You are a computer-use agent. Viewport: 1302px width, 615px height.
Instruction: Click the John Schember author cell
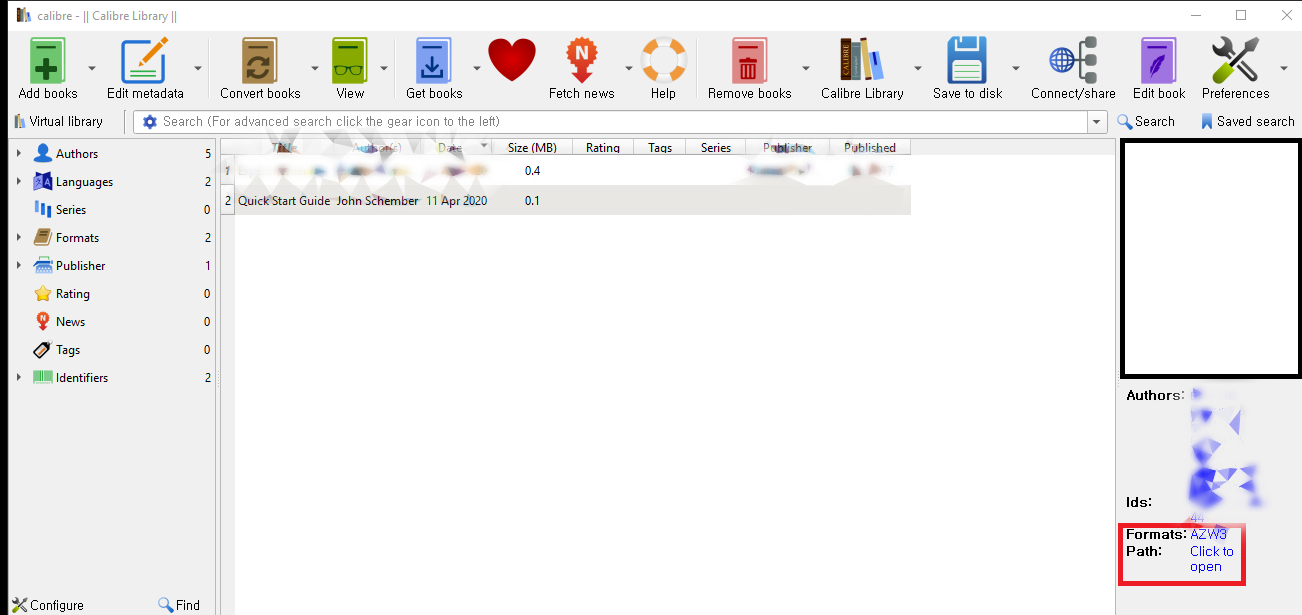pos(377,201)
